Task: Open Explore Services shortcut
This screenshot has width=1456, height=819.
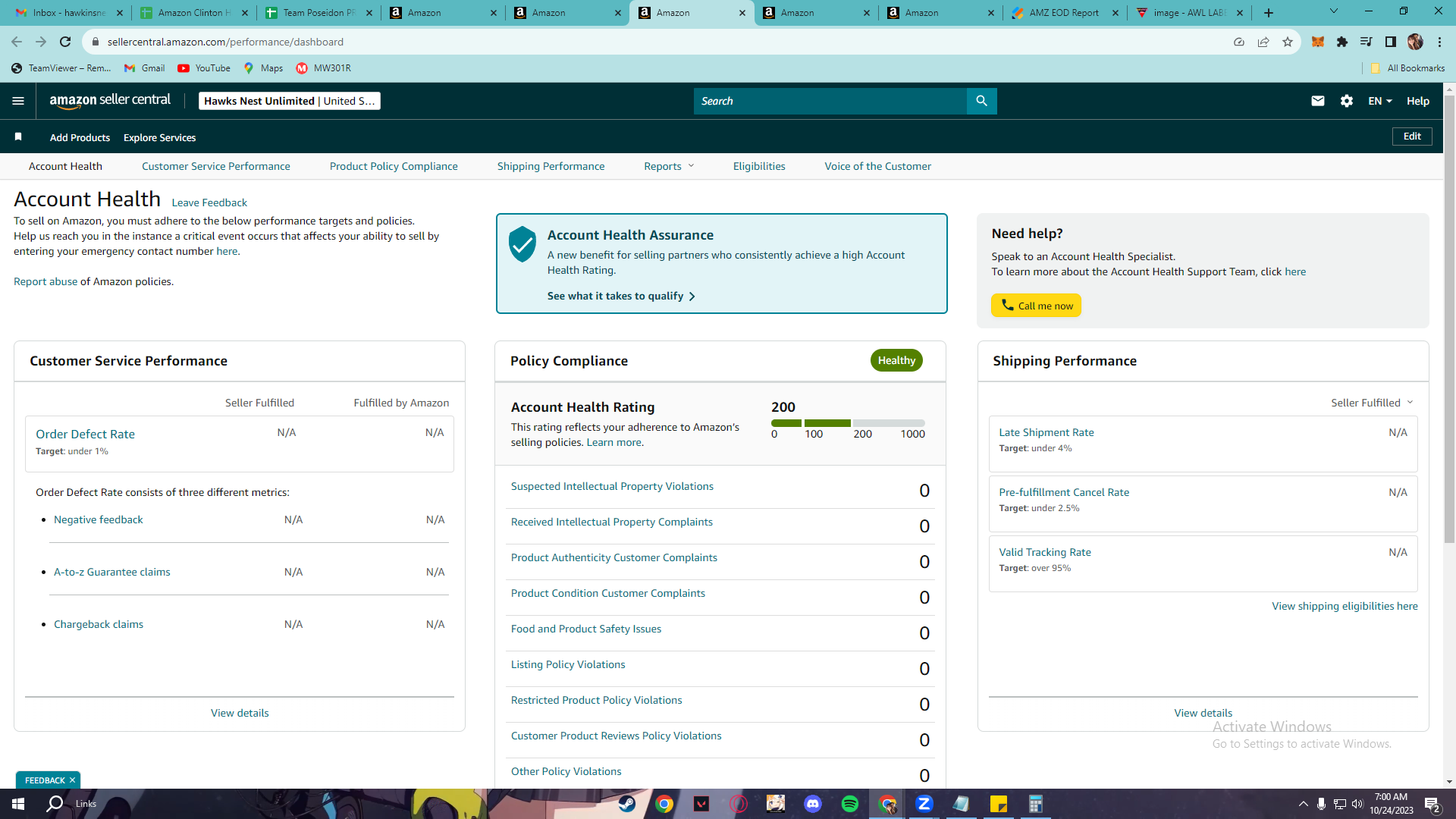Action: [x=160, y=137]
